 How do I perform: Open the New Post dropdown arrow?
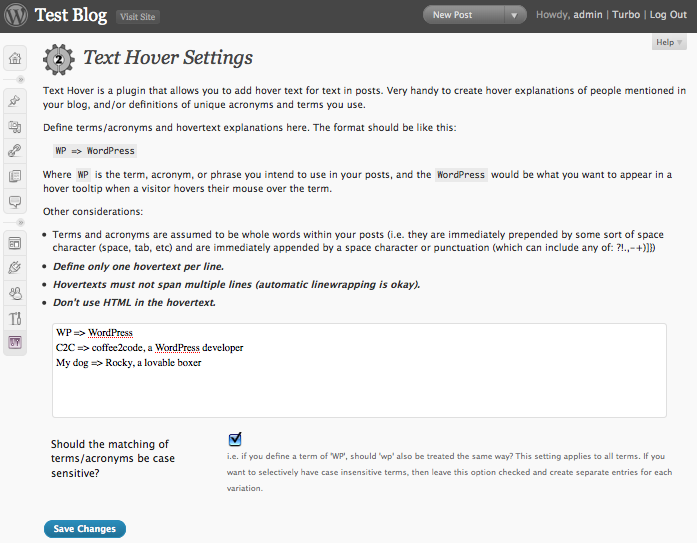pos(514,15)
